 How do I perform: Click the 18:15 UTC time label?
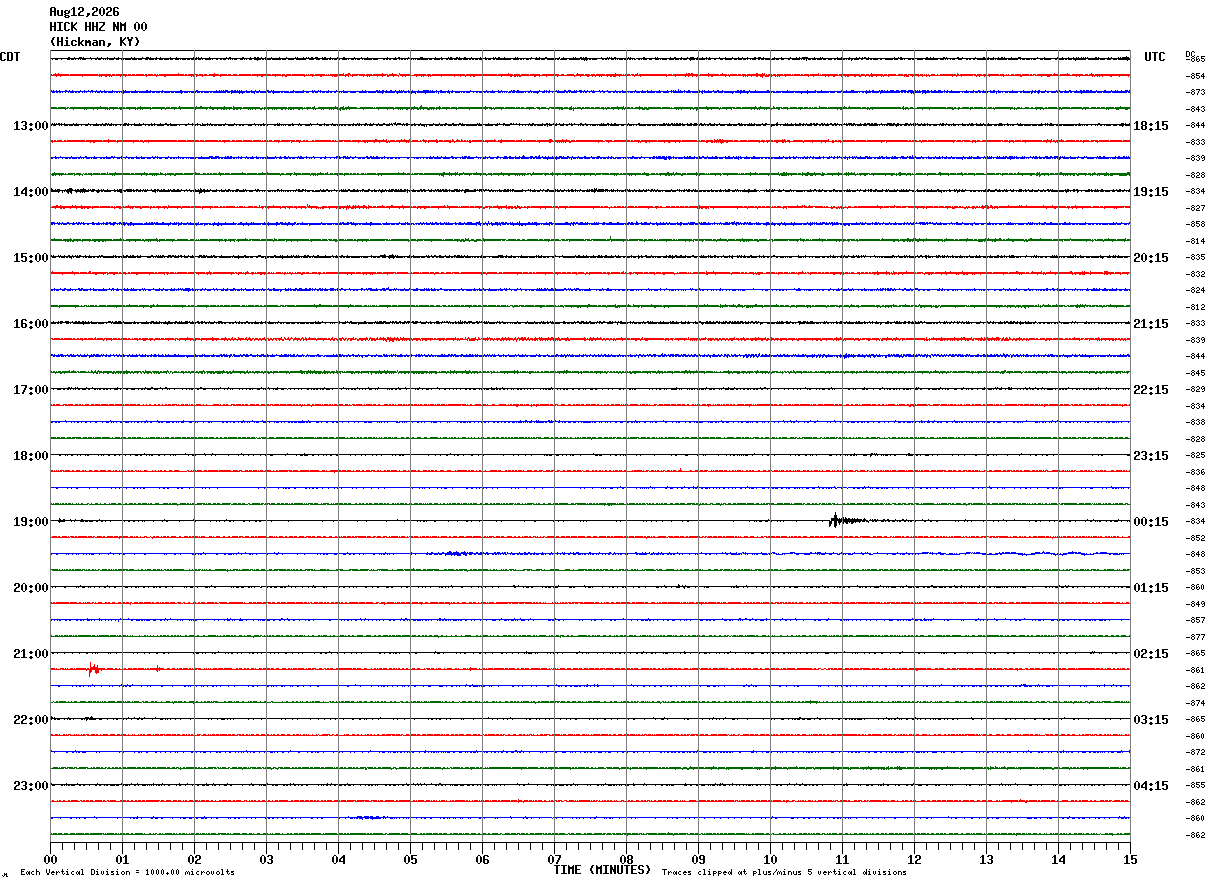(1150, 126)
